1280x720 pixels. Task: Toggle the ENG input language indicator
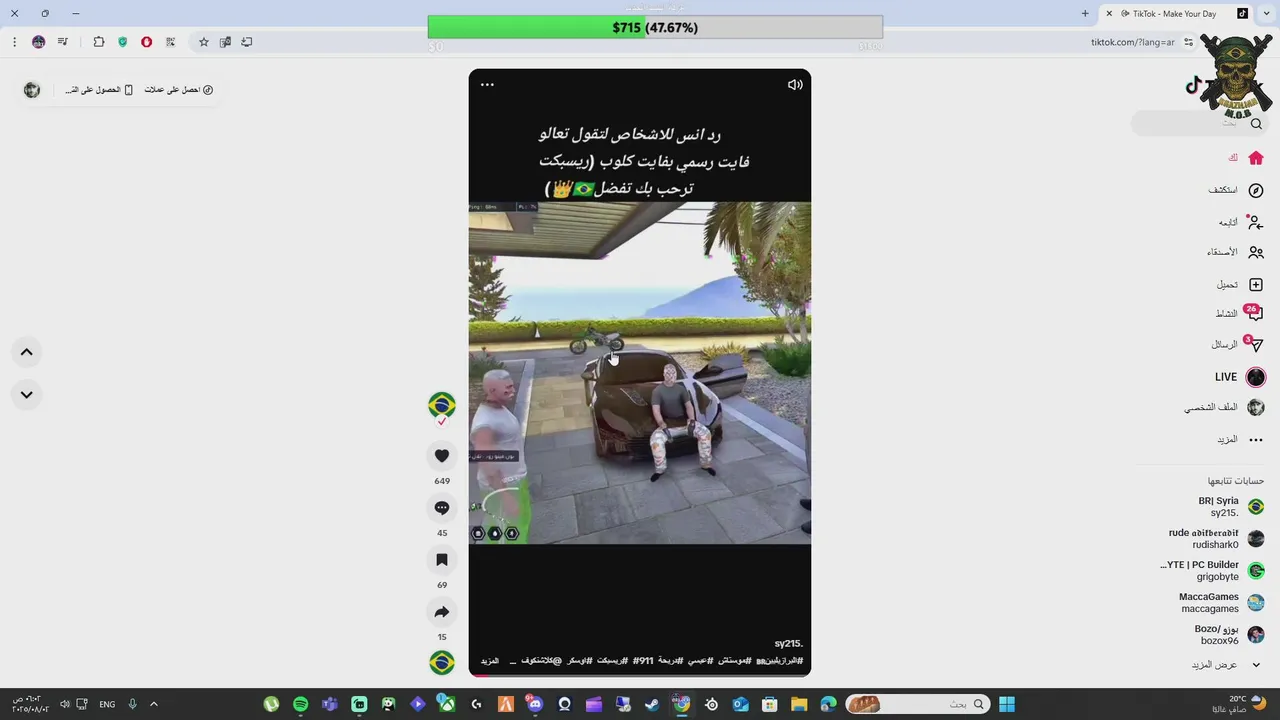pos(107,705)
